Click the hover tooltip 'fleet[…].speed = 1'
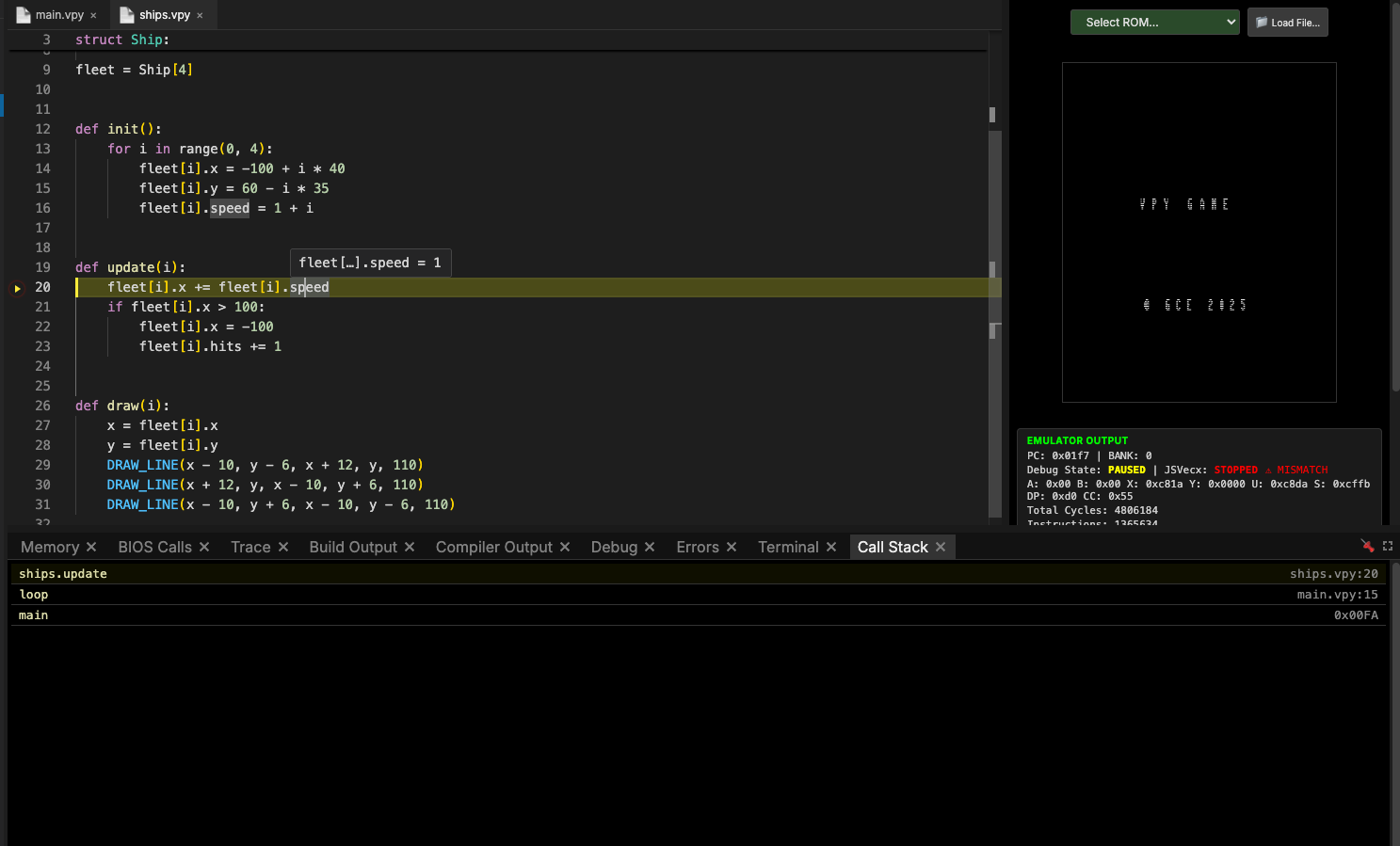 click(x=370, y=263)
